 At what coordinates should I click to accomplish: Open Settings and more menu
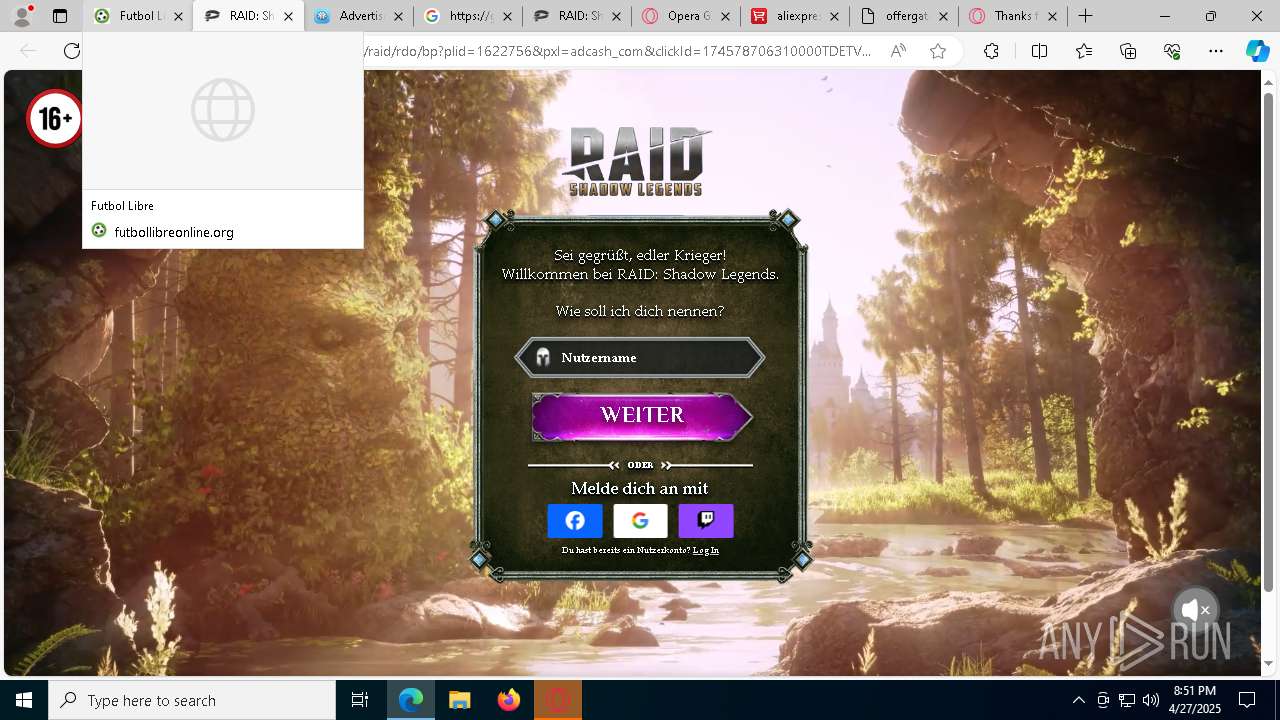coord(1216,51)
